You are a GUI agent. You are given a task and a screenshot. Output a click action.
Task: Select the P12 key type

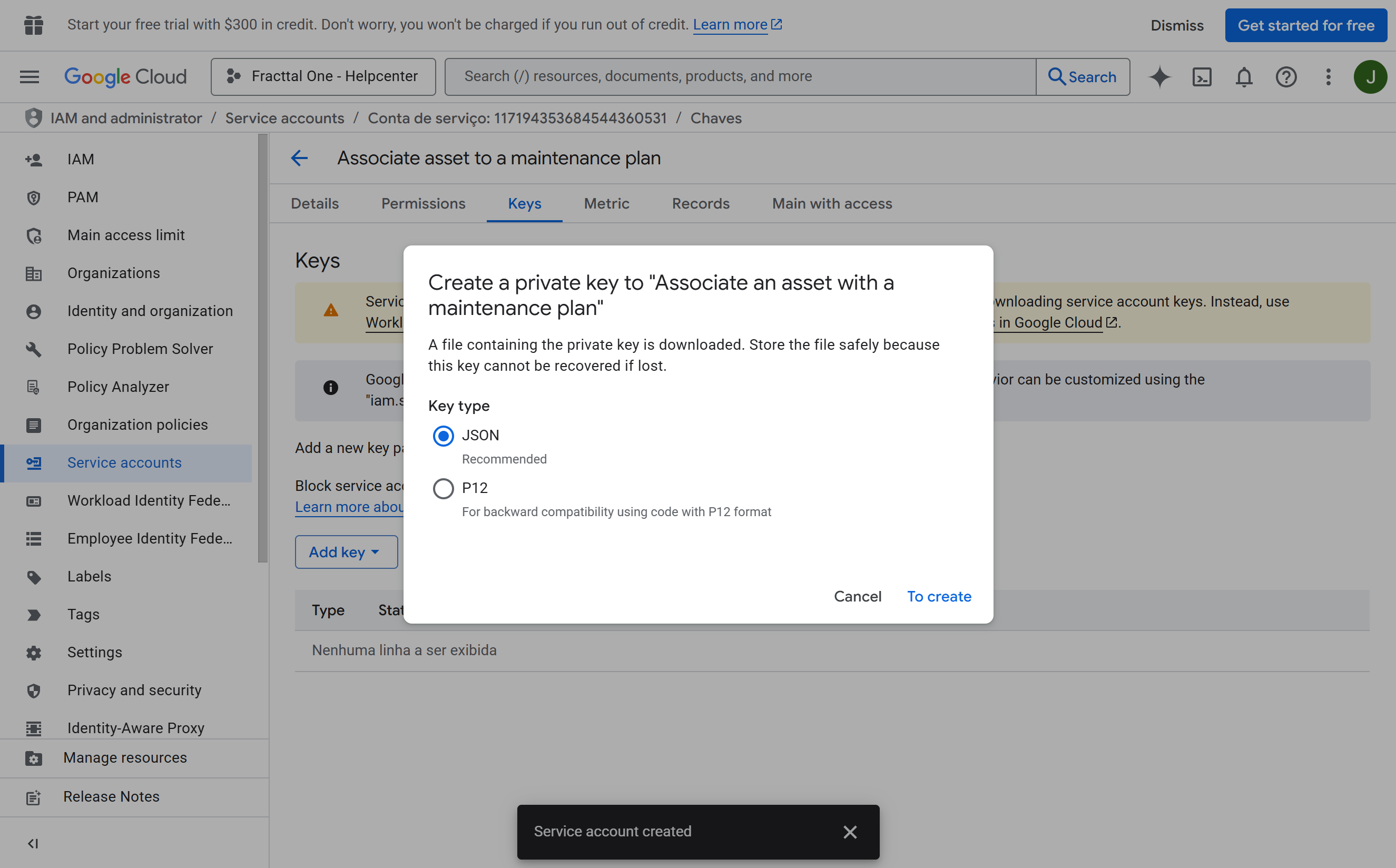click(x=443, y=489)
